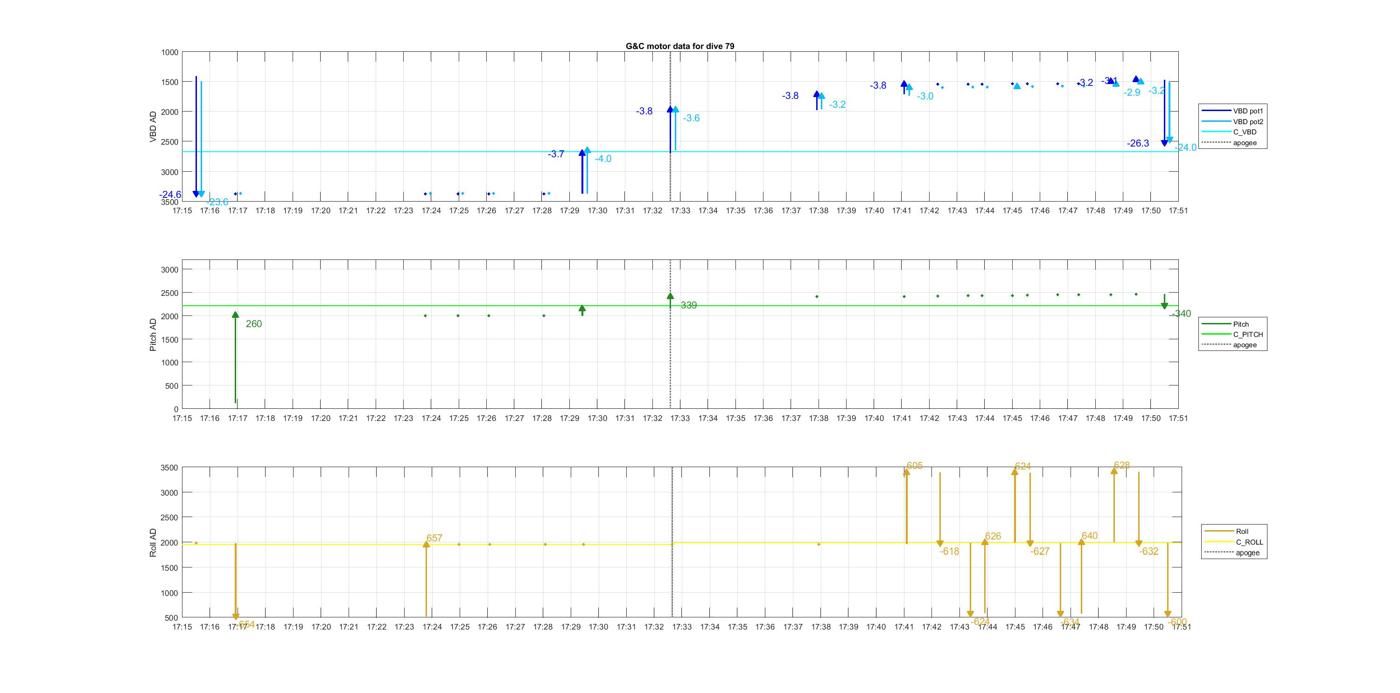
Task: Click the '-3.6' data label
Action: (691, 118)
